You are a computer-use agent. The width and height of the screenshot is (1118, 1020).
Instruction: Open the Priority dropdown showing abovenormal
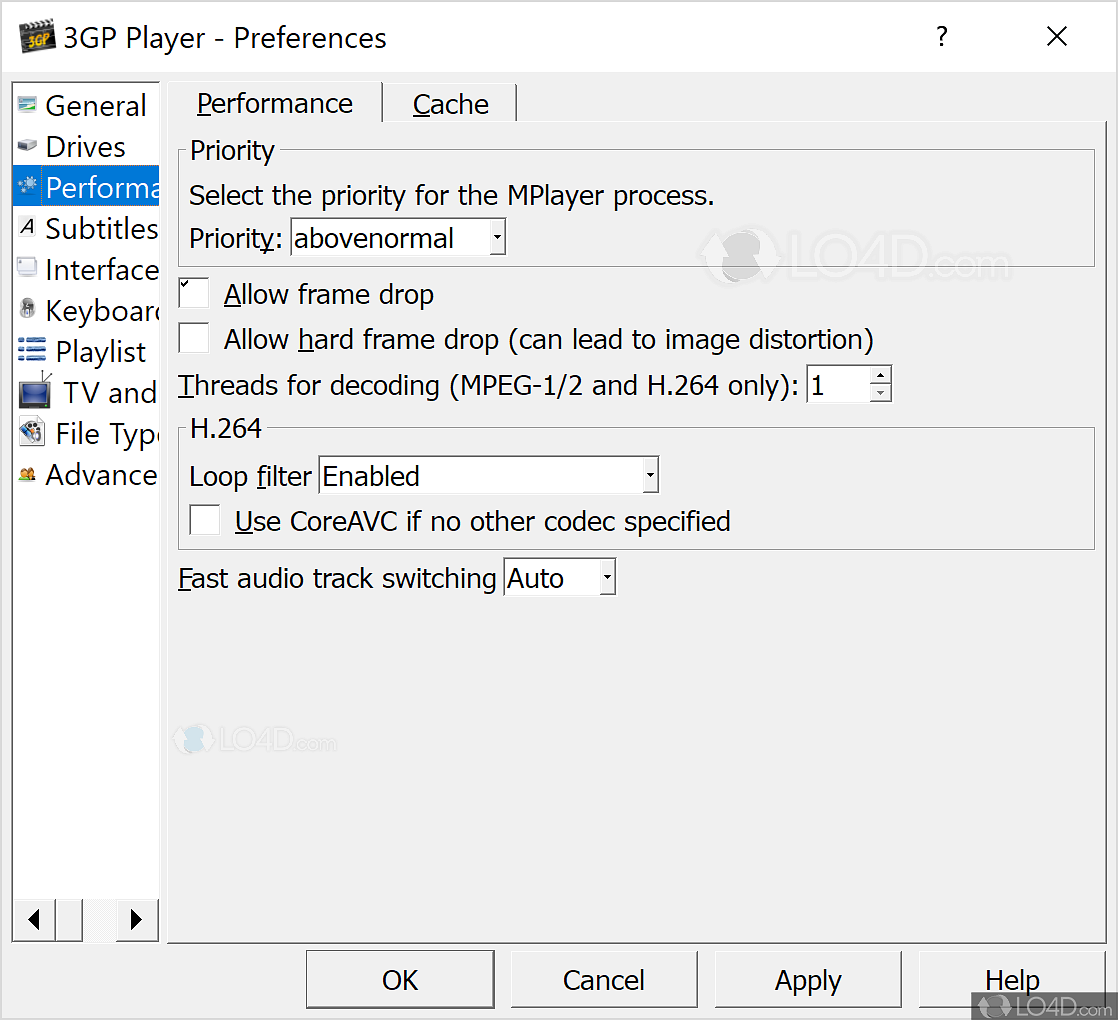pyautogui.click(x=496, y=237)
